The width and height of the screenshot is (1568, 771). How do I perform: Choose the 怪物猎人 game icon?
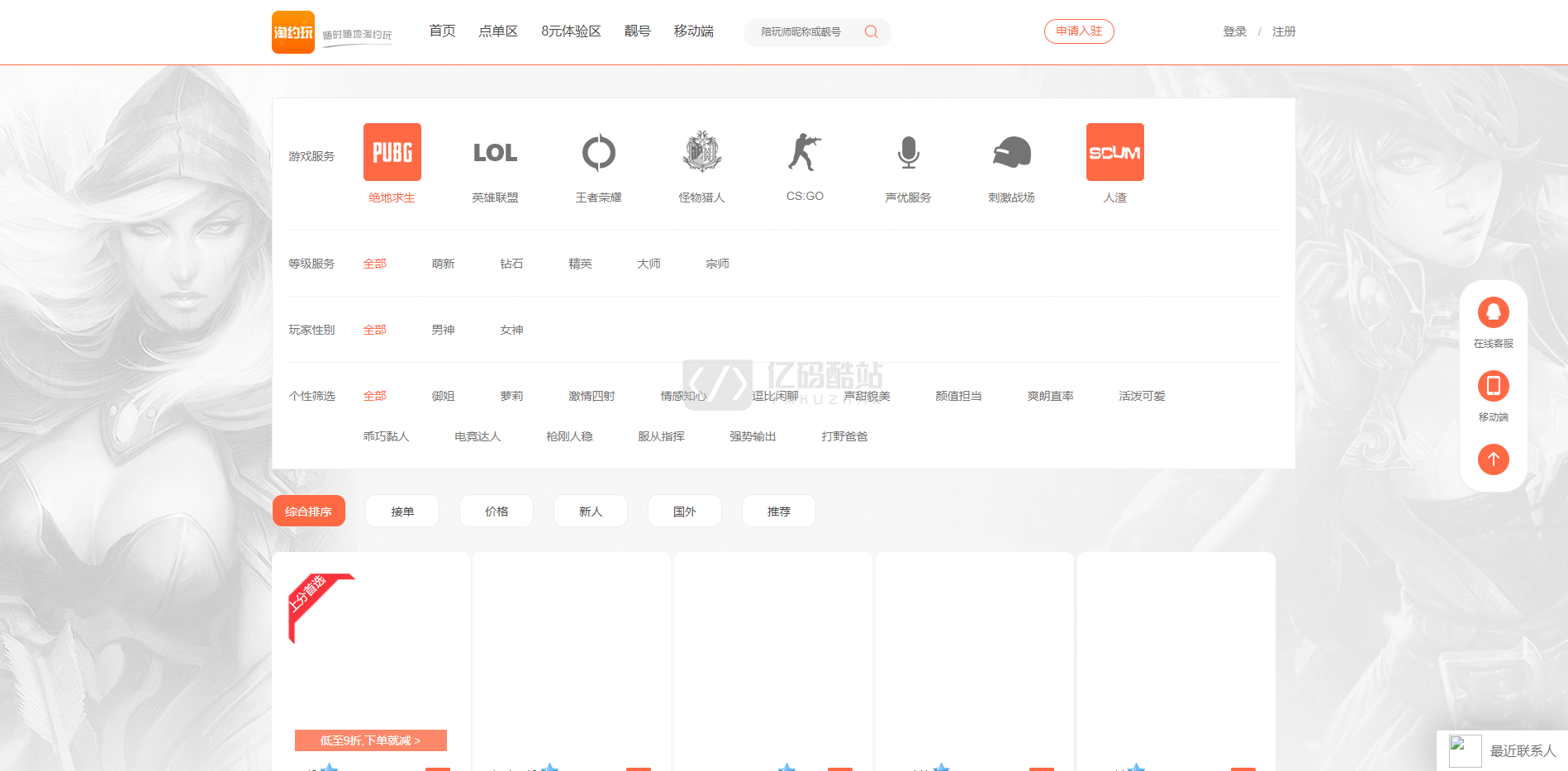[702, 152]
